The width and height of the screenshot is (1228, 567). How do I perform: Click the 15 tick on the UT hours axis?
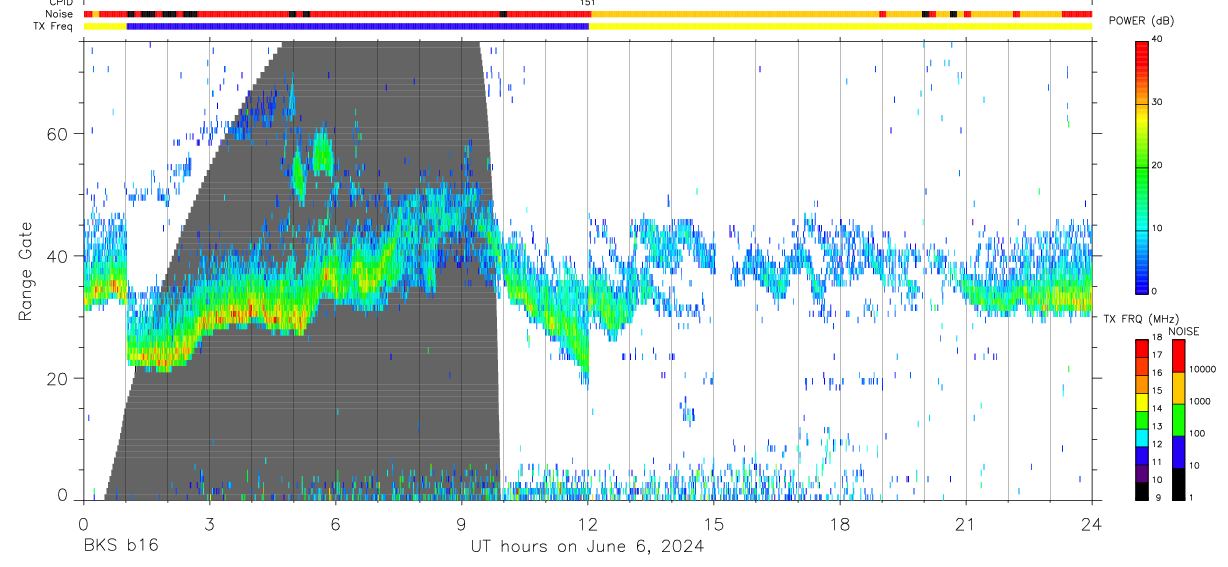714,523
